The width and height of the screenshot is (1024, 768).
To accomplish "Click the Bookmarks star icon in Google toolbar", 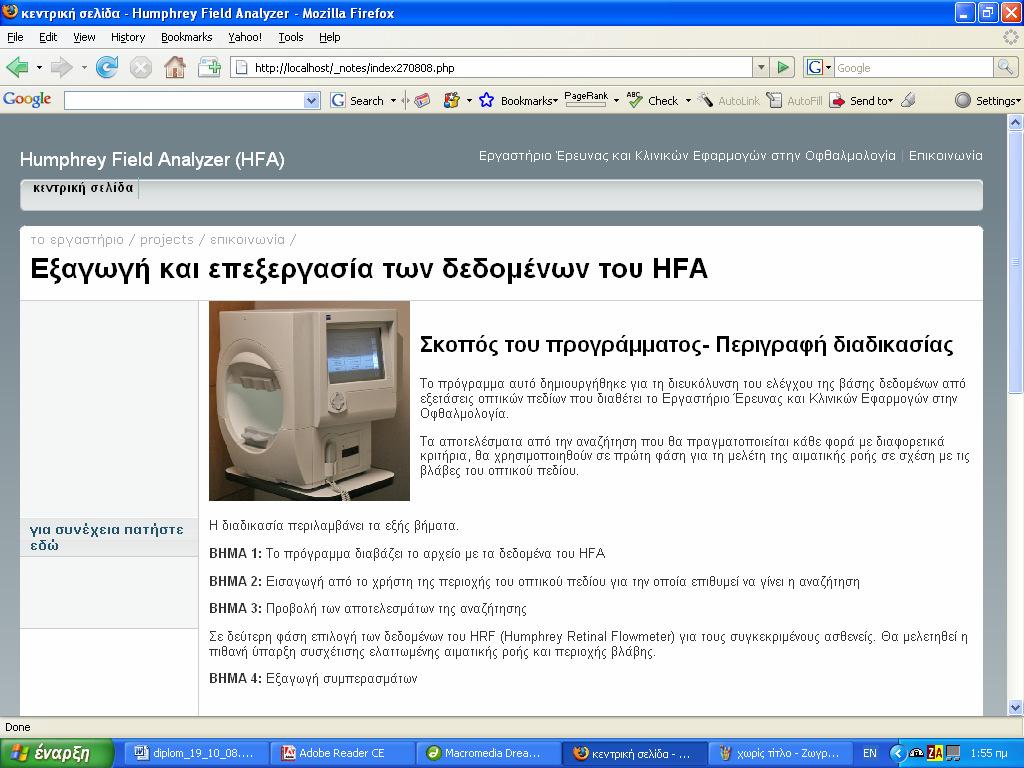I will [x=486, y=101].
